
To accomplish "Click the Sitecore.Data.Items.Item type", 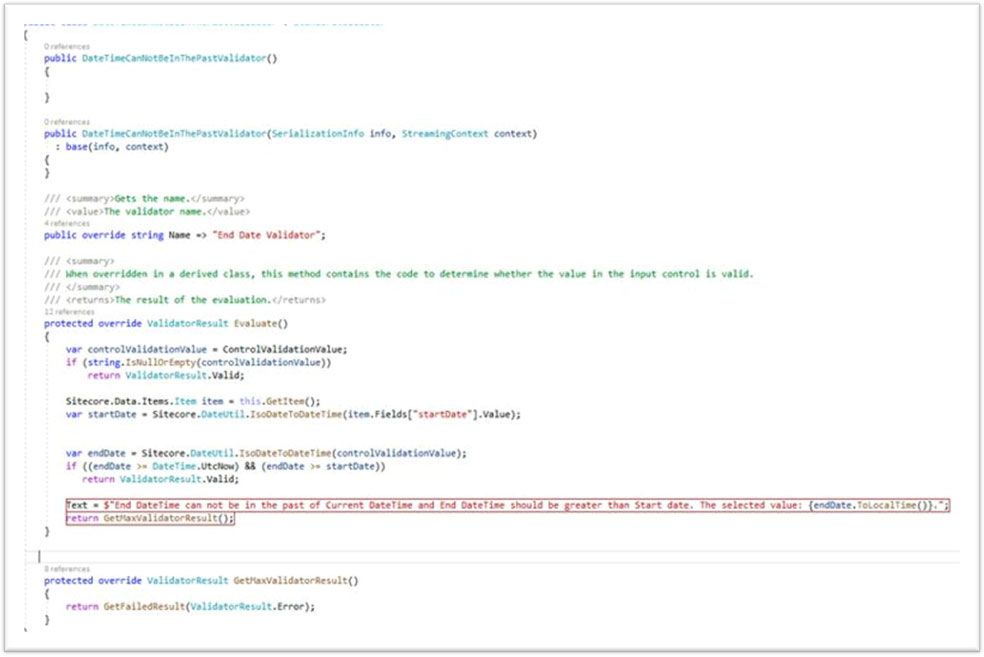I will 131,401.
